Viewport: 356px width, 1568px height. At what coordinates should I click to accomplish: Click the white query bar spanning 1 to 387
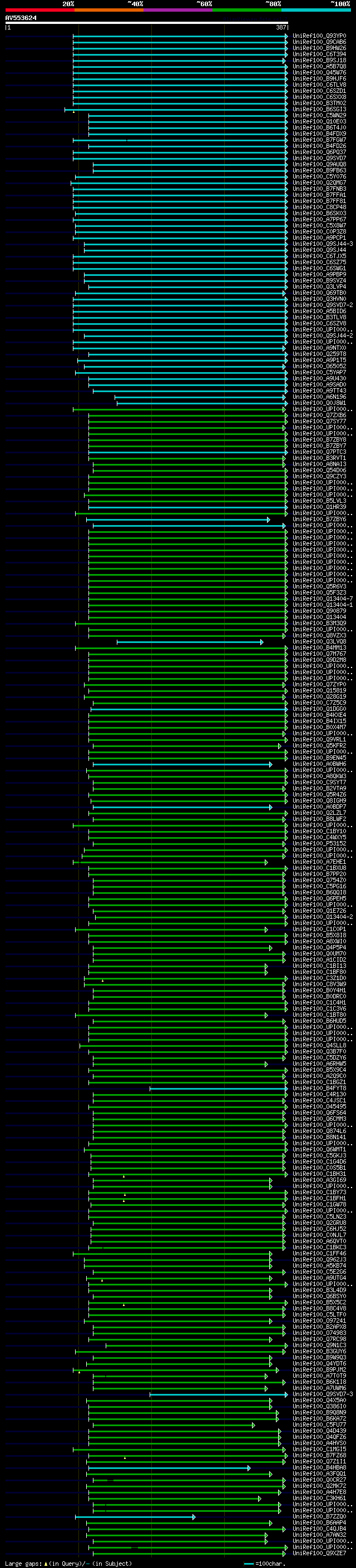click(147, 22)
